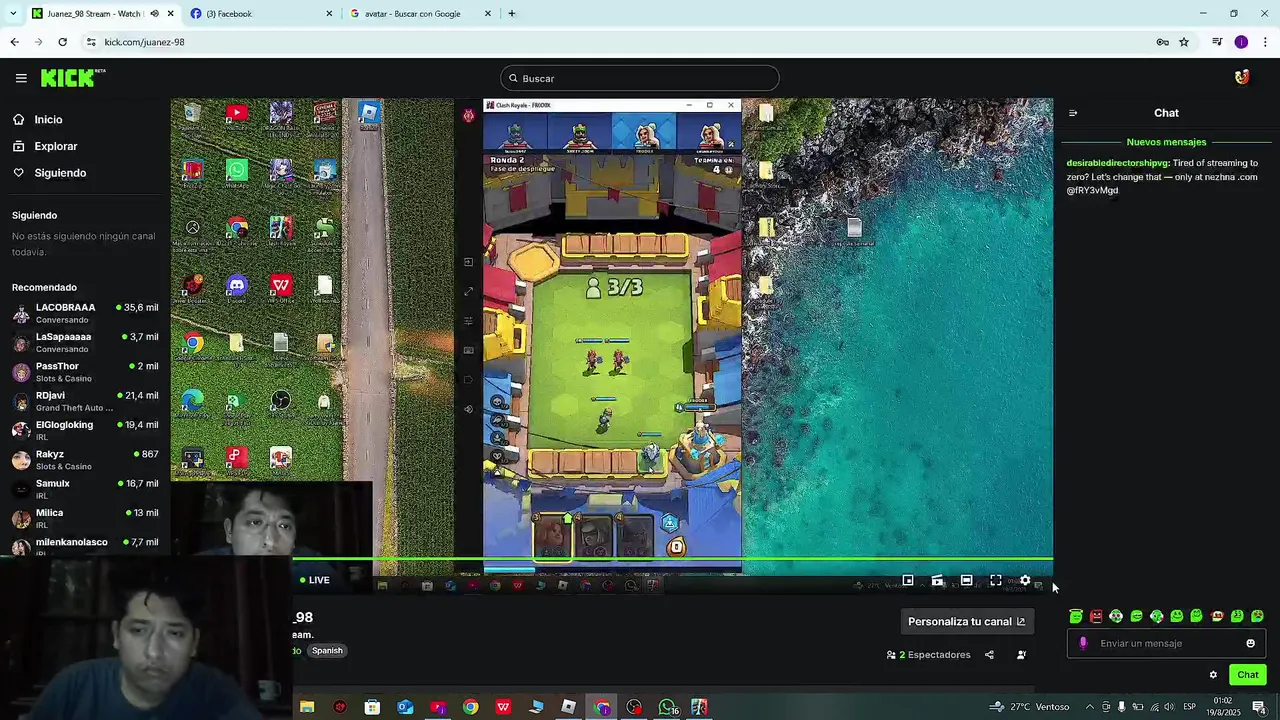Click the 2 Espectadores viewer count
This screenshot has height=720, width=1280.
(929, 655)
